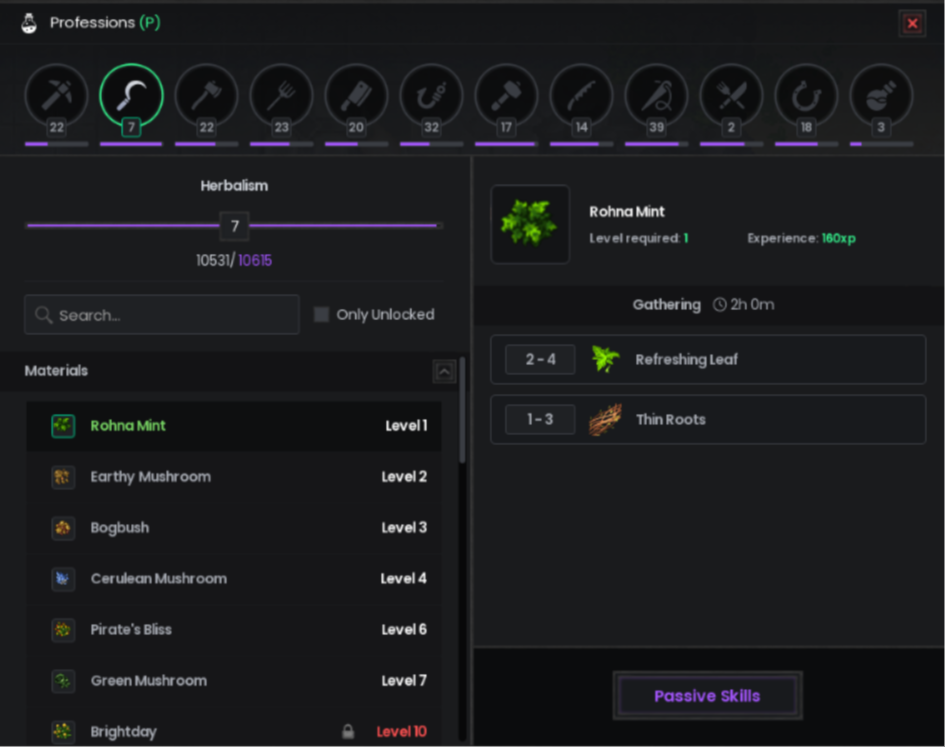Open the Cooking fork and knife icon
The width and height of the screenshot is (945, 747).
tap(731, 95)
